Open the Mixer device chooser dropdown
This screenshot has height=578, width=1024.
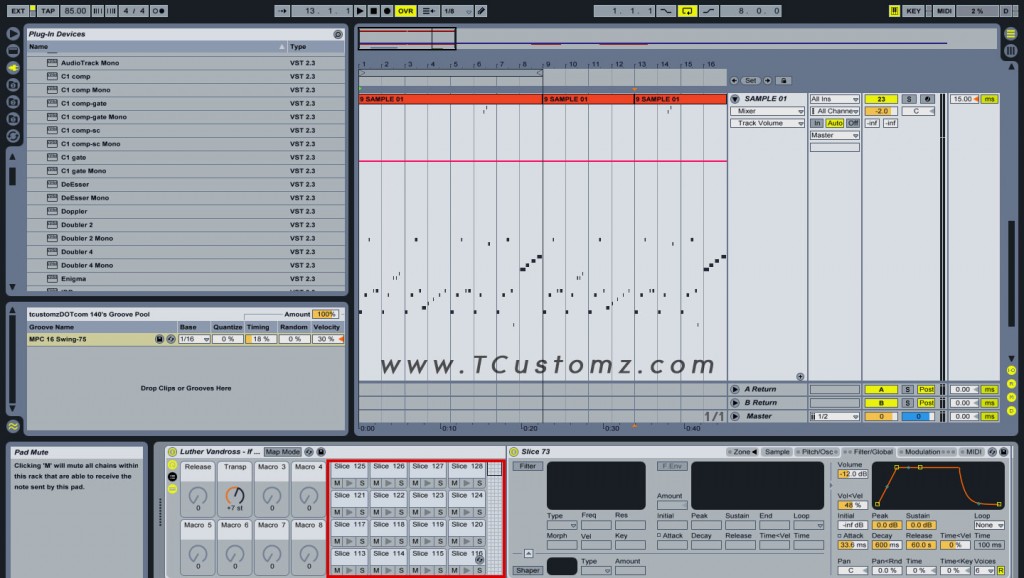[x=767, y=111]
